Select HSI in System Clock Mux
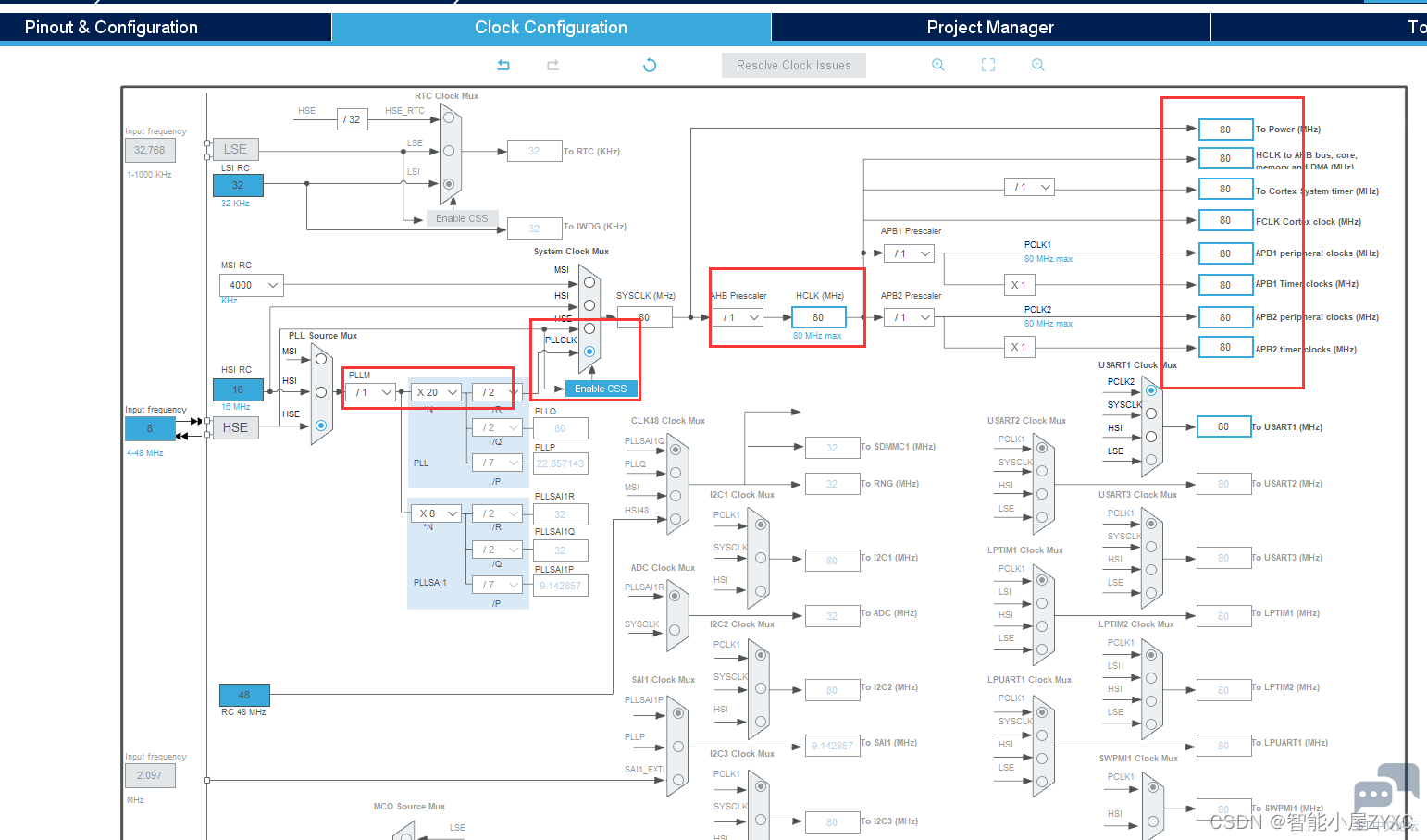Screen dimensions: 1427x840 tap(589, 305)
